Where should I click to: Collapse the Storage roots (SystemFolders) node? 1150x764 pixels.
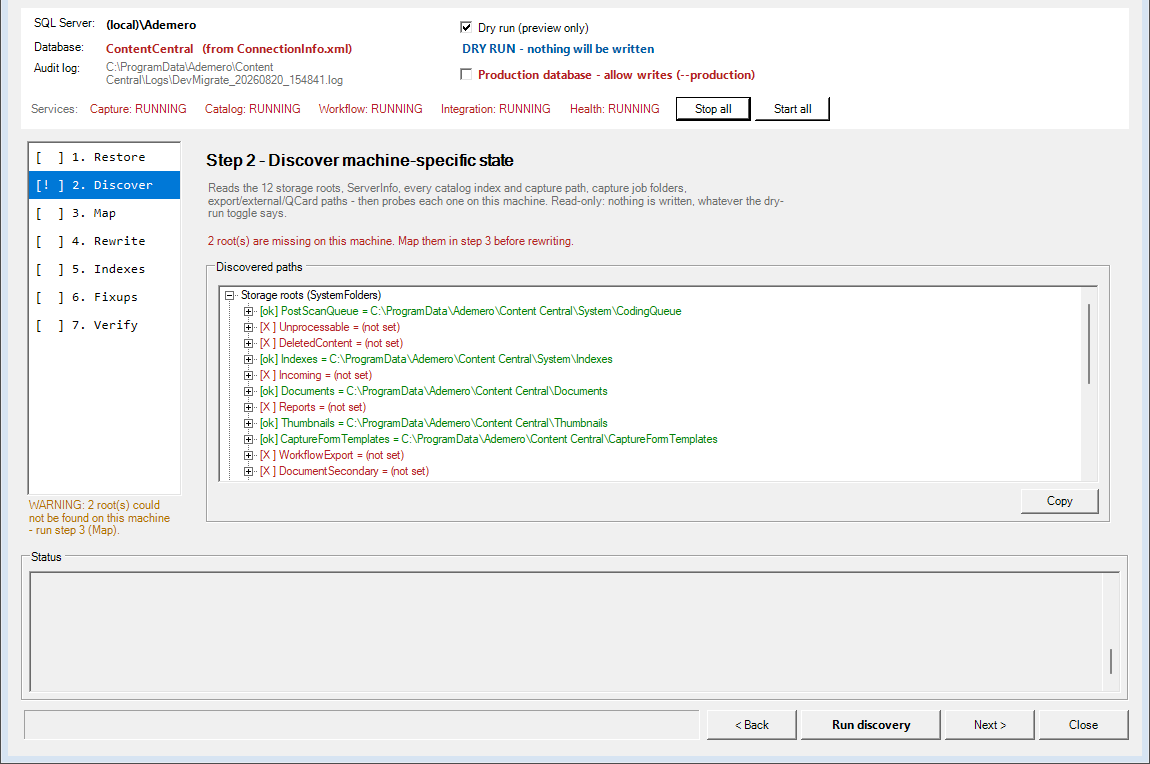click(230, 295)
